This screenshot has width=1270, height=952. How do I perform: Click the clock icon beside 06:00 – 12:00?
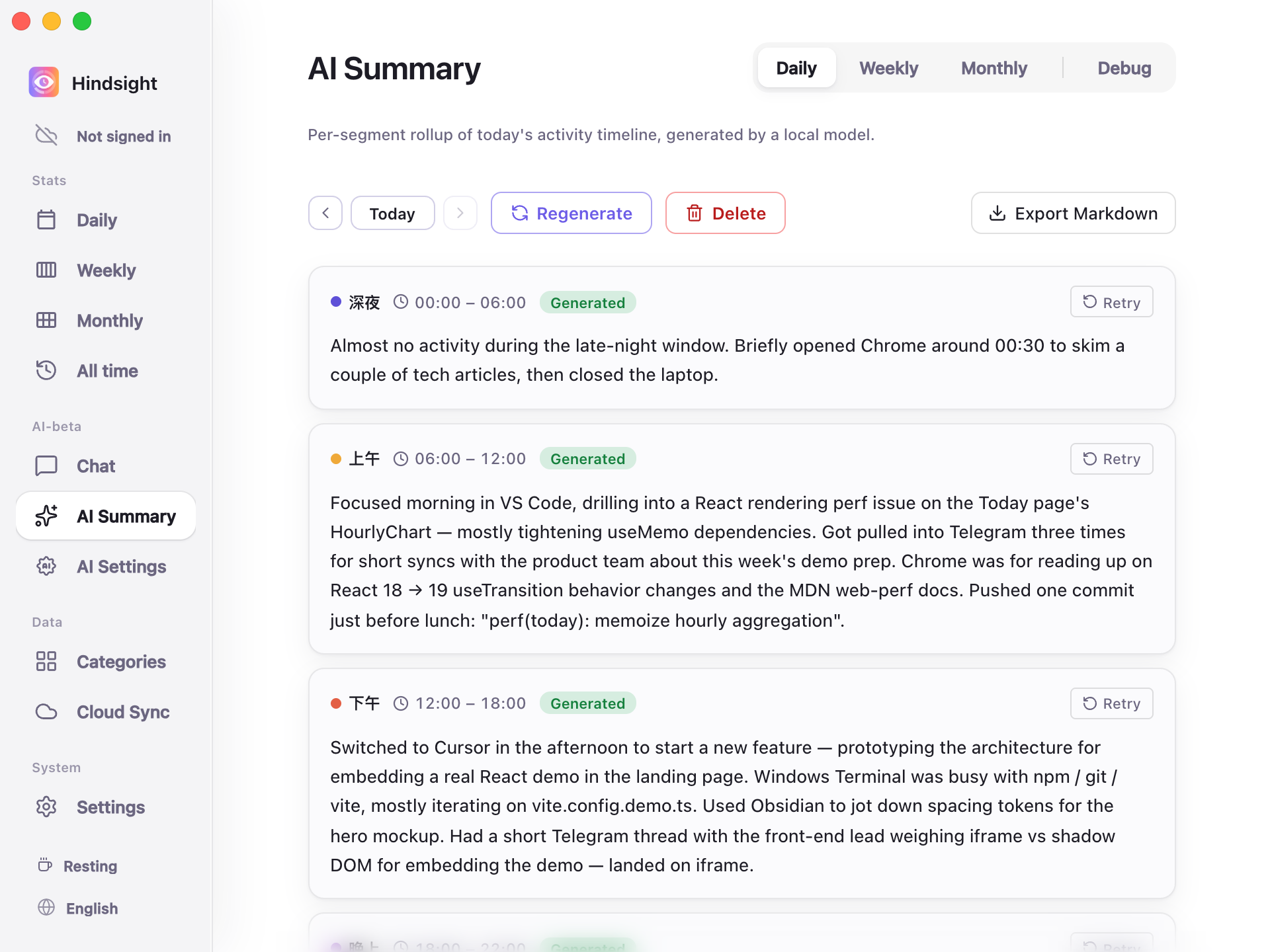click(x=401, y=458)
